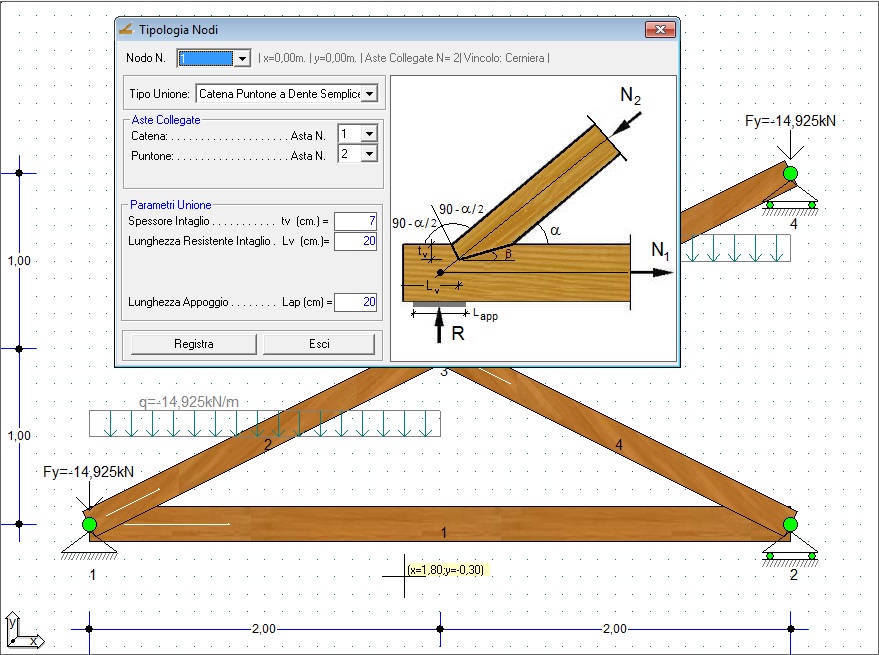Select the distributed load q=-14,925kN/m arrows

pos(265,423)
